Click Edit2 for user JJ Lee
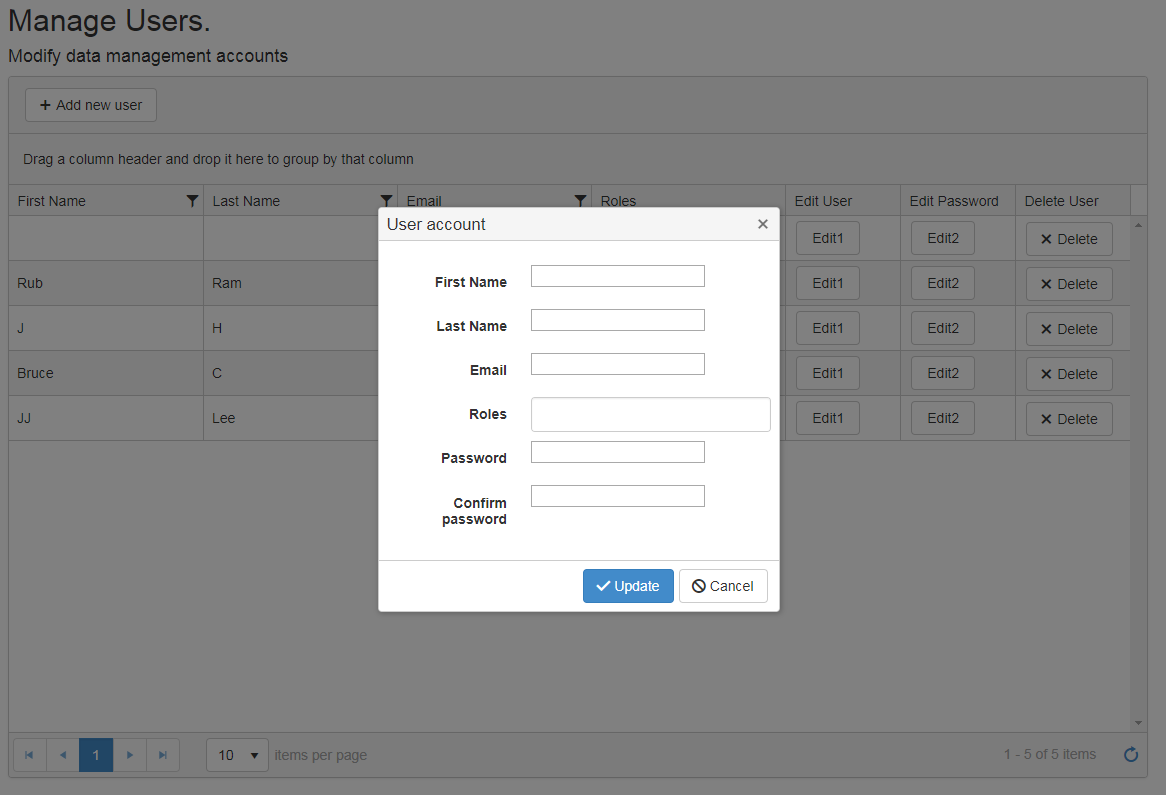Image resolution: width=1166 pixels, height=795 pixels. coord(942,418)
